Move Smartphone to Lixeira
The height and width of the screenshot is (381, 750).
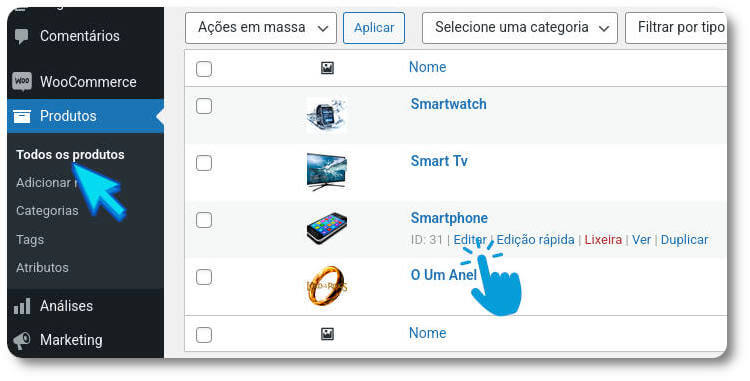point(603,239)
